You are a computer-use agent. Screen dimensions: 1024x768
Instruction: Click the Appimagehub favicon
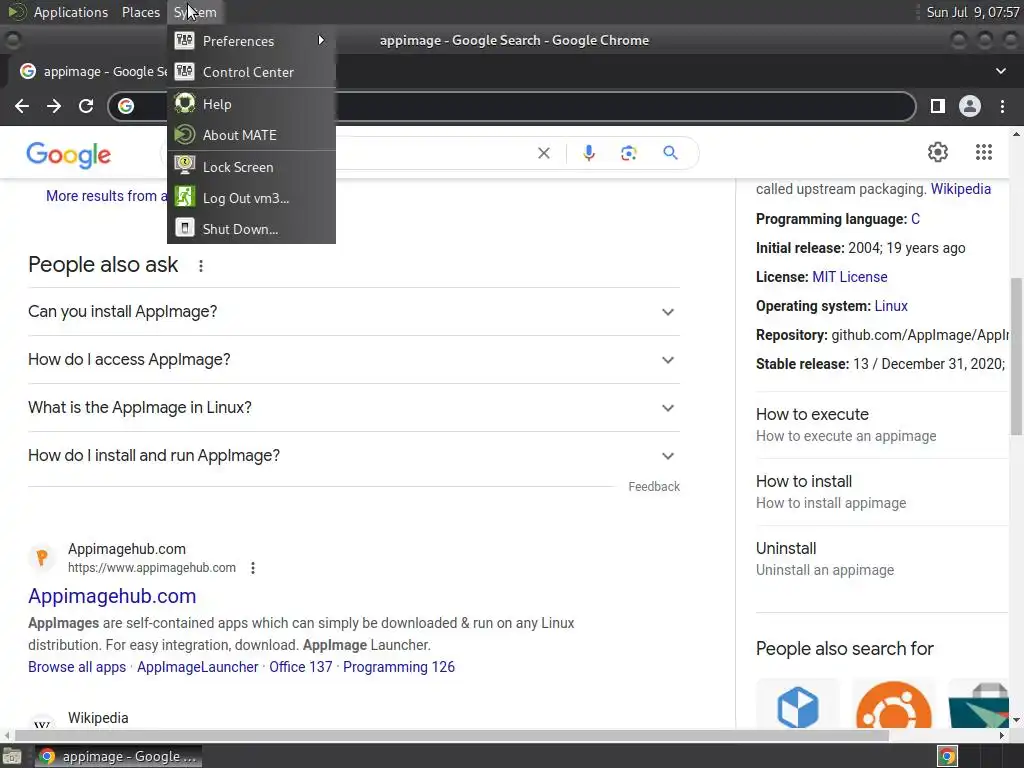[x=42, y=558]
